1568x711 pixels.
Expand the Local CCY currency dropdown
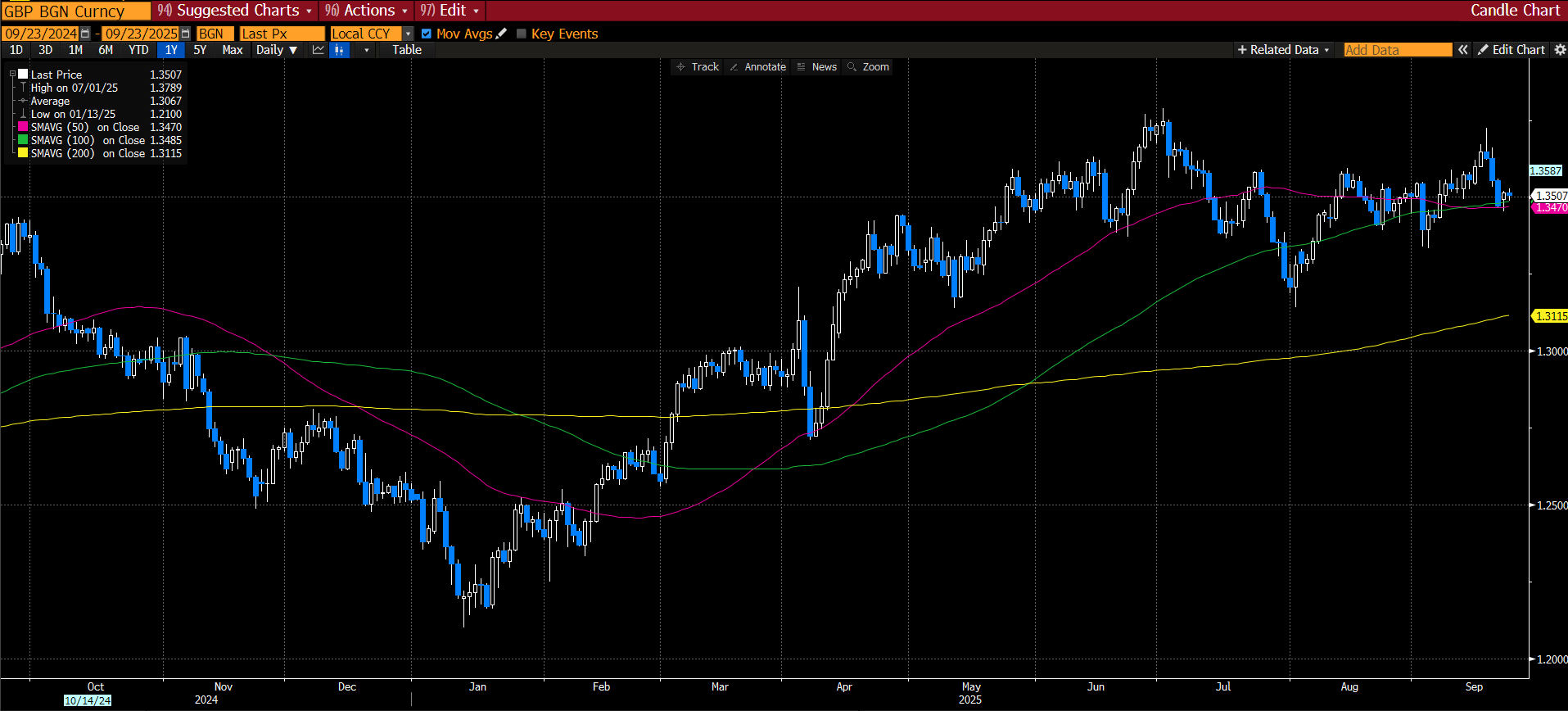tap(408, 34)
